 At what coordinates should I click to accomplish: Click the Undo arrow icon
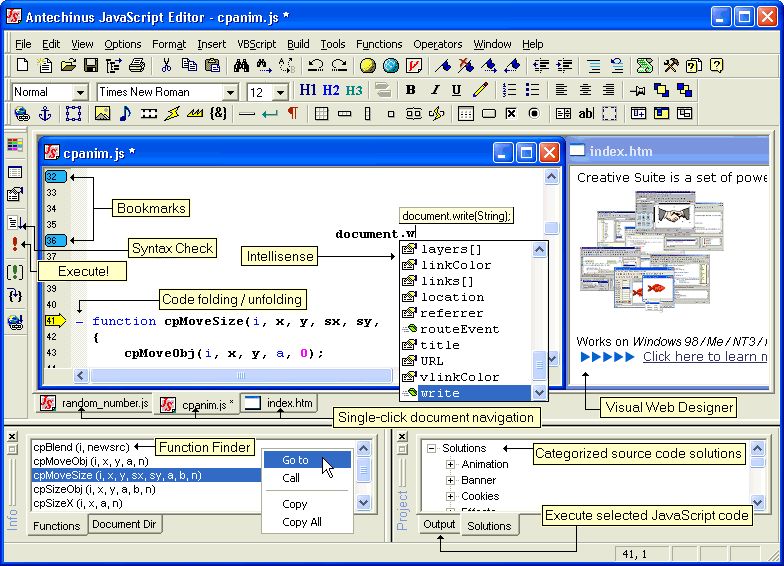(x=315, y=66)
